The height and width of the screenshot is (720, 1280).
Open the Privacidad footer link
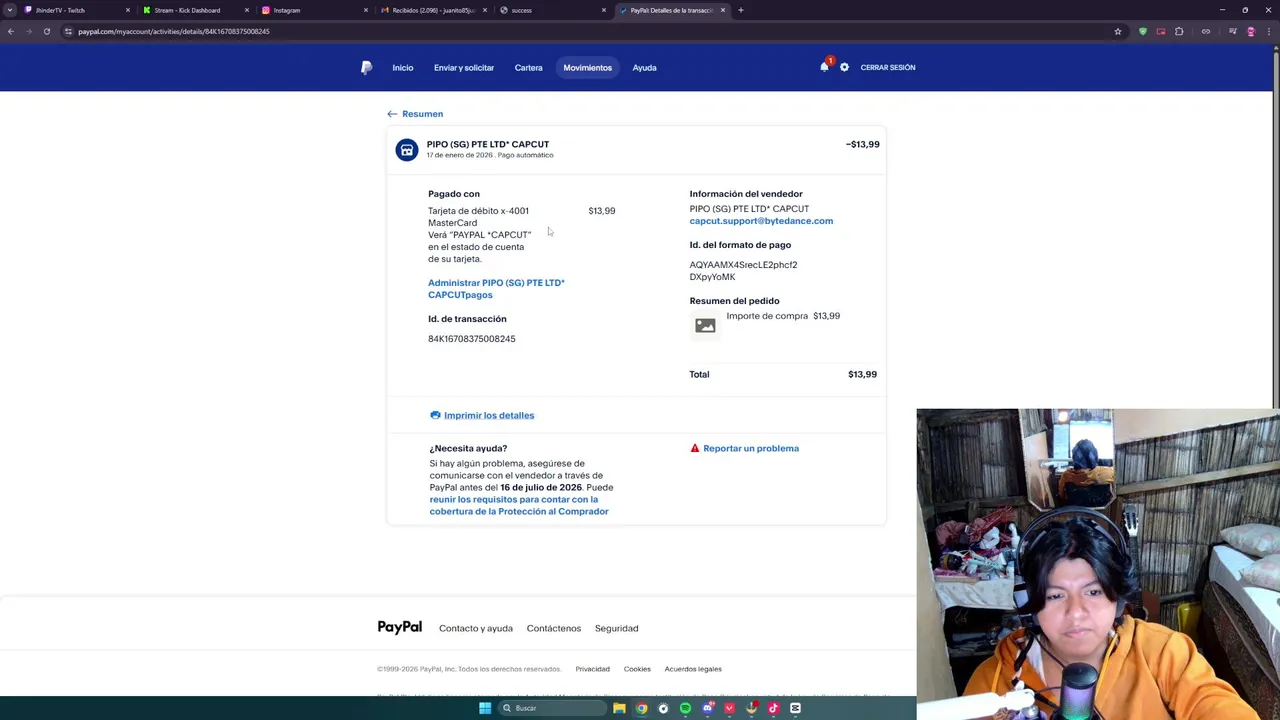coord(592,669)
